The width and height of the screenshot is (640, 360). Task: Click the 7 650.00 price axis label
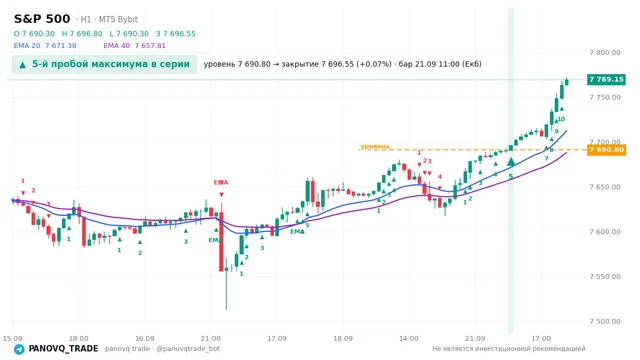pyautogui.click(x=604, y=187)
